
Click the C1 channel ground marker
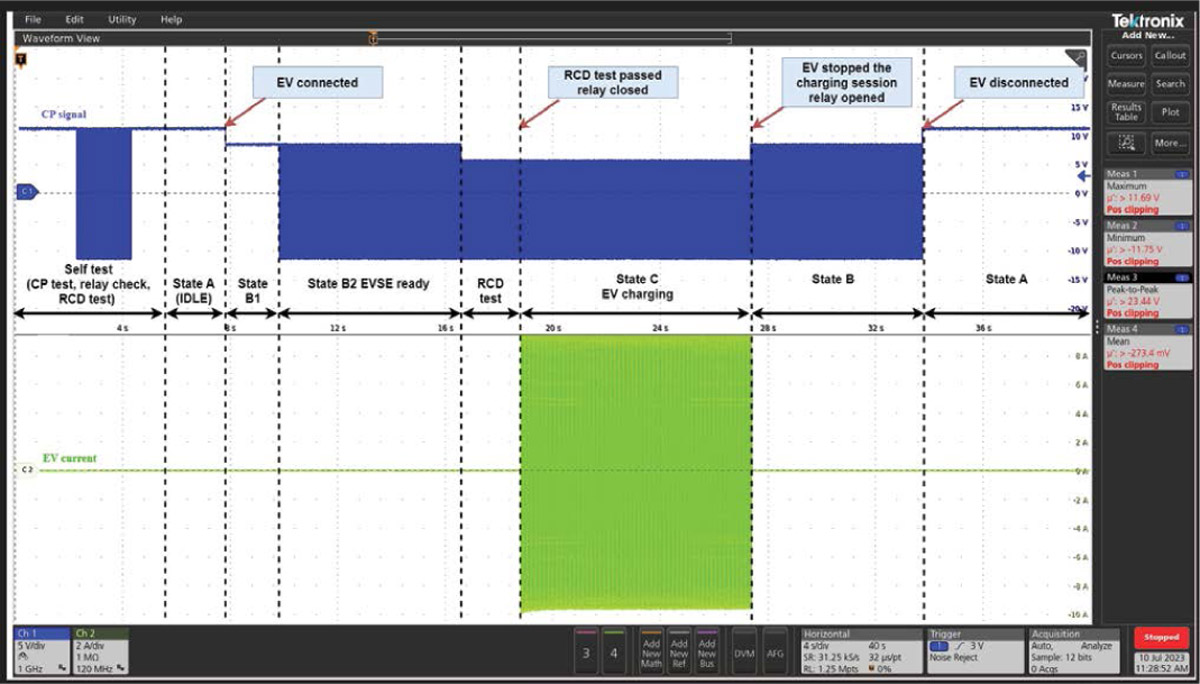click(27, 190)
